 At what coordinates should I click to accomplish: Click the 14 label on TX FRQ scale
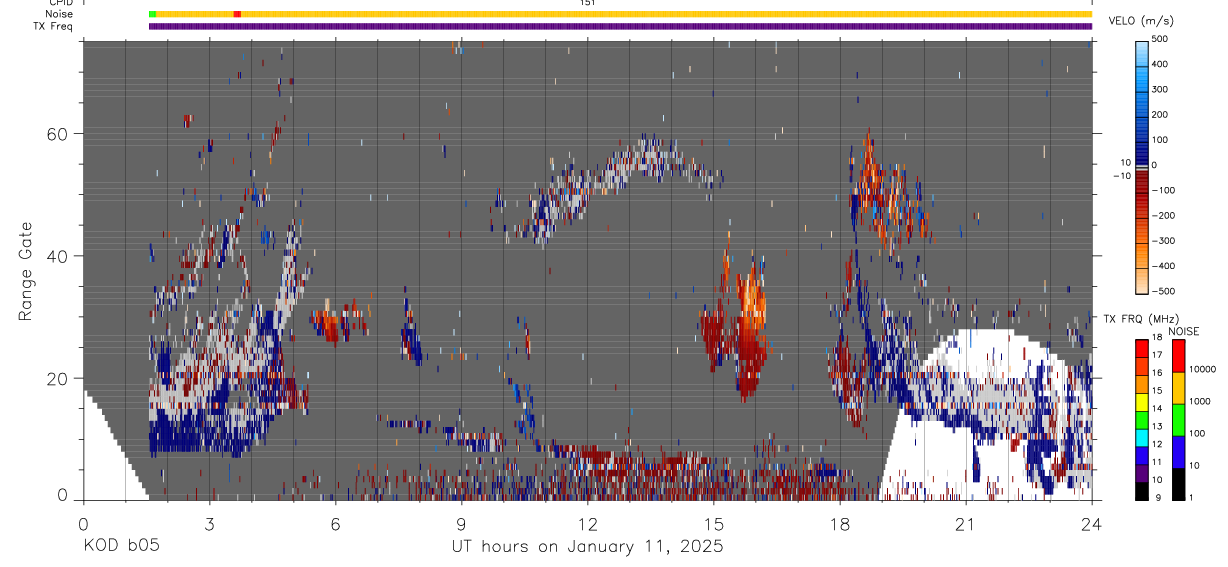pos(1157,408)
